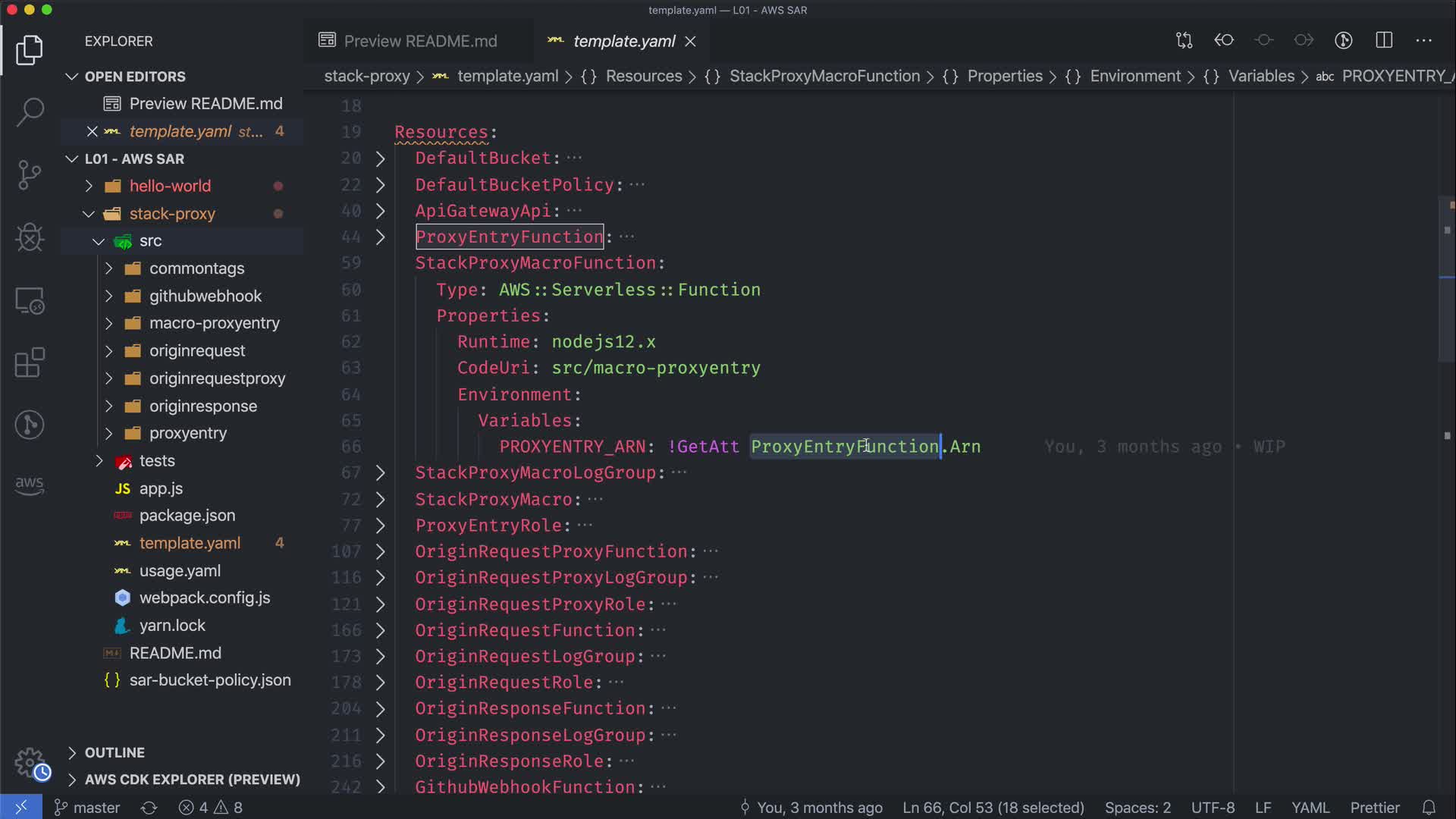Open the Run and Debug view

coord(30,237)
